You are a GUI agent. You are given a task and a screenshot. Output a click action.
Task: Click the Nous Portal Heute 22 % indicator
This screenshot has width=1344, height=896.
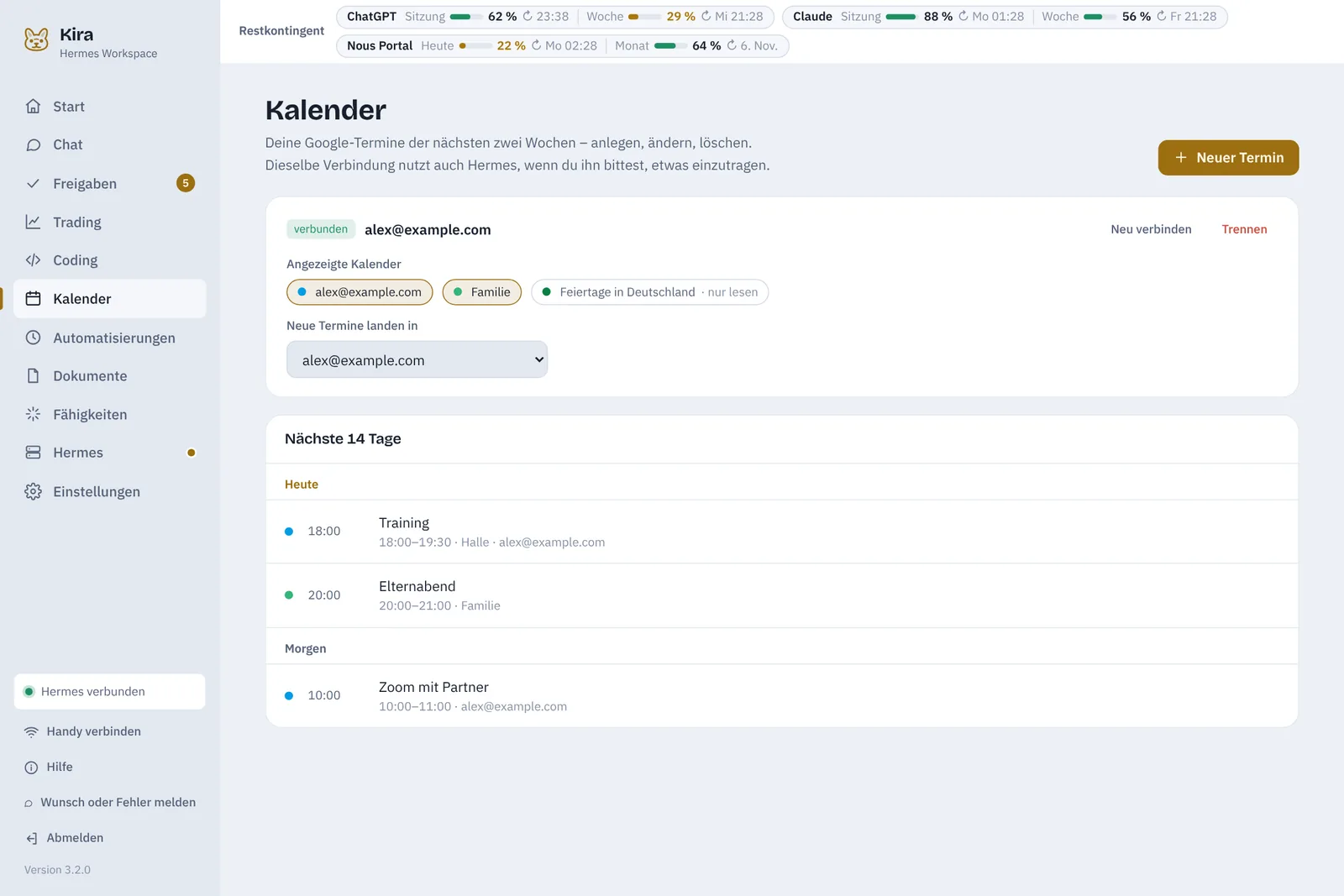509,46
